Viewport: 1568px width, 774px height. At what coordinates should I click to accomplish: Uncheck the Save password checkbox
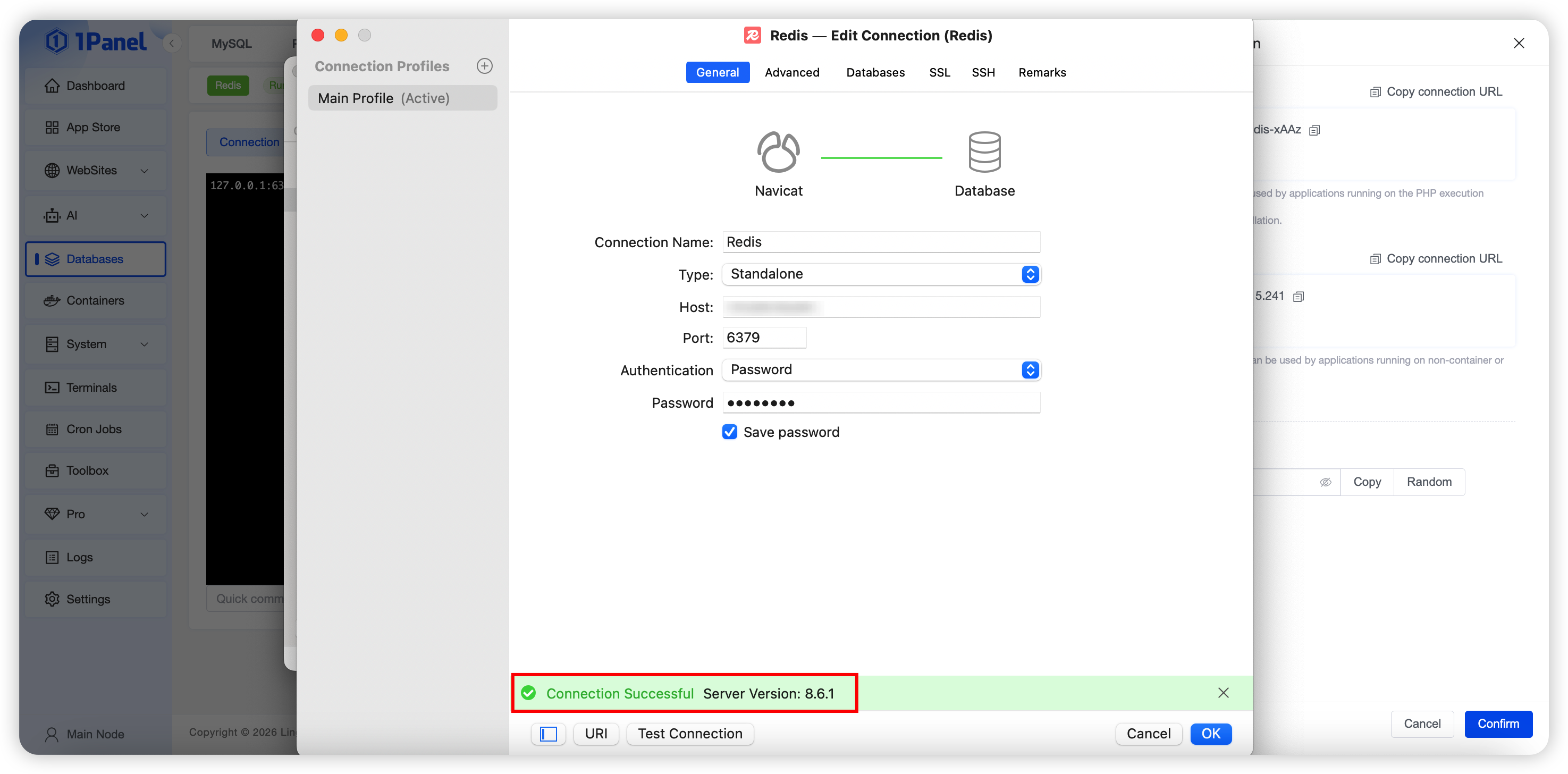729,432
